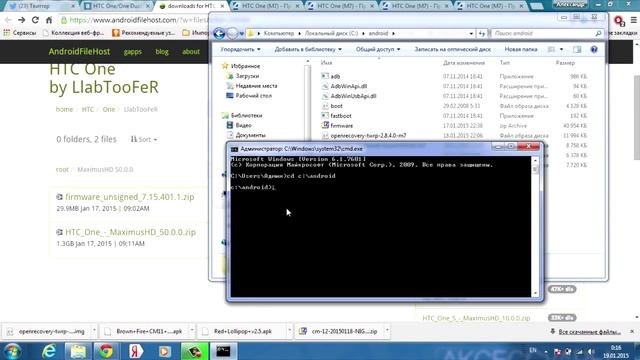Click Chrome forward arrow button
This screenshot has height=360, width=640.
pos(22,20)
